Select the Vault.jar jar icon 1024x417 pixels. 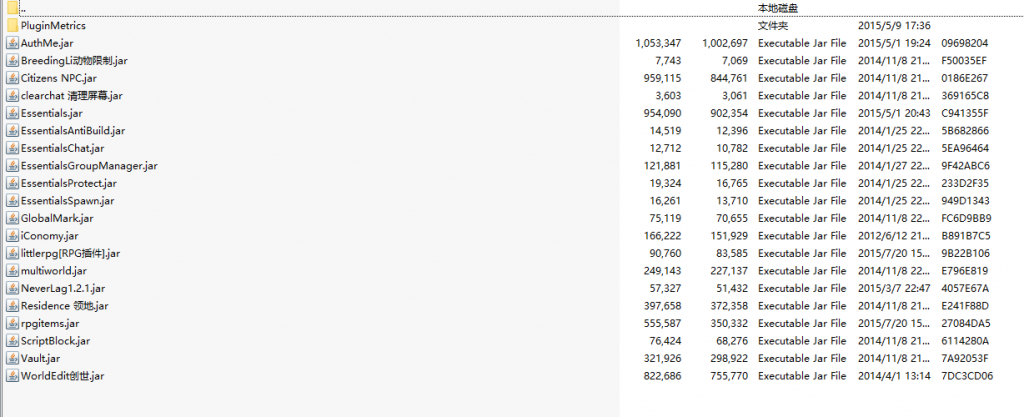pos(12,358)
